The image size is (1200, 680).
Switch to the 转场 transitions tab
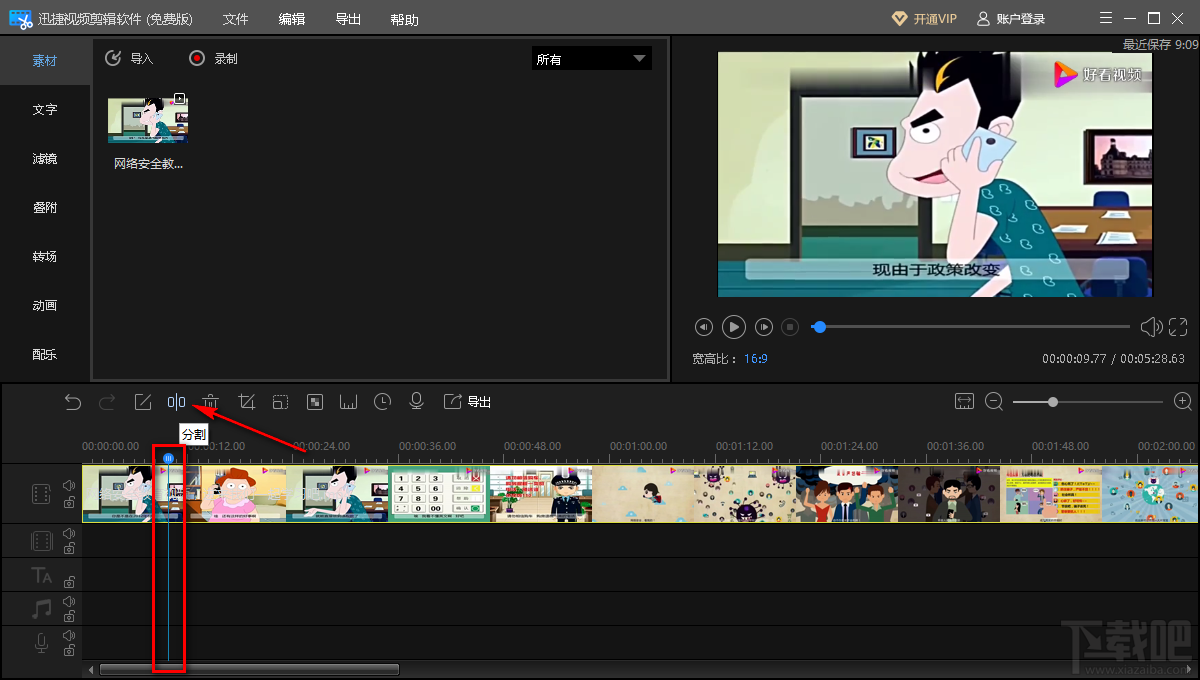point(45,257)
